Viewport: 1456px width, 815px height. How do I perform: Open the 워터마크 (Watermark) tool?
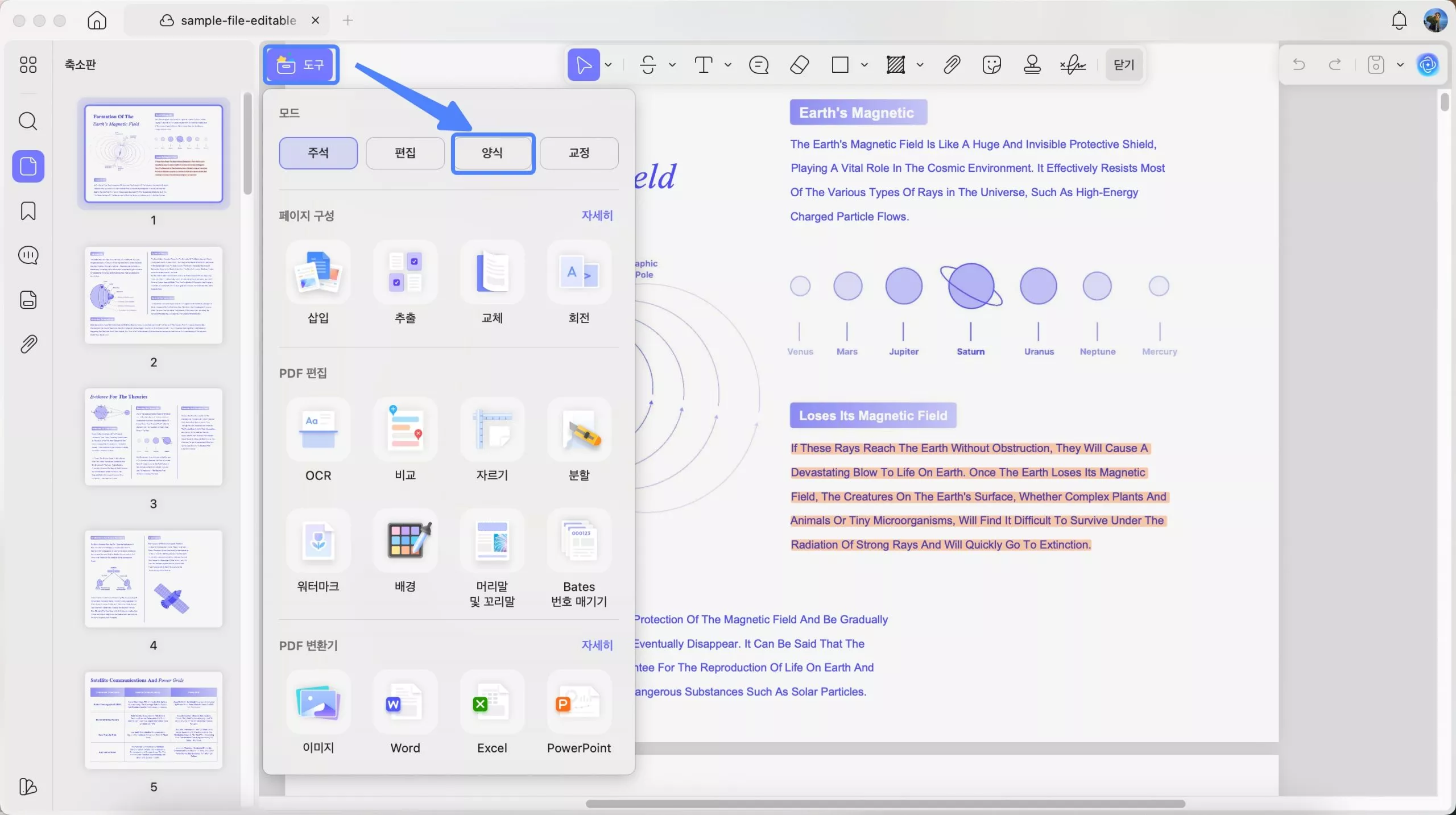(x=318, y=552)
